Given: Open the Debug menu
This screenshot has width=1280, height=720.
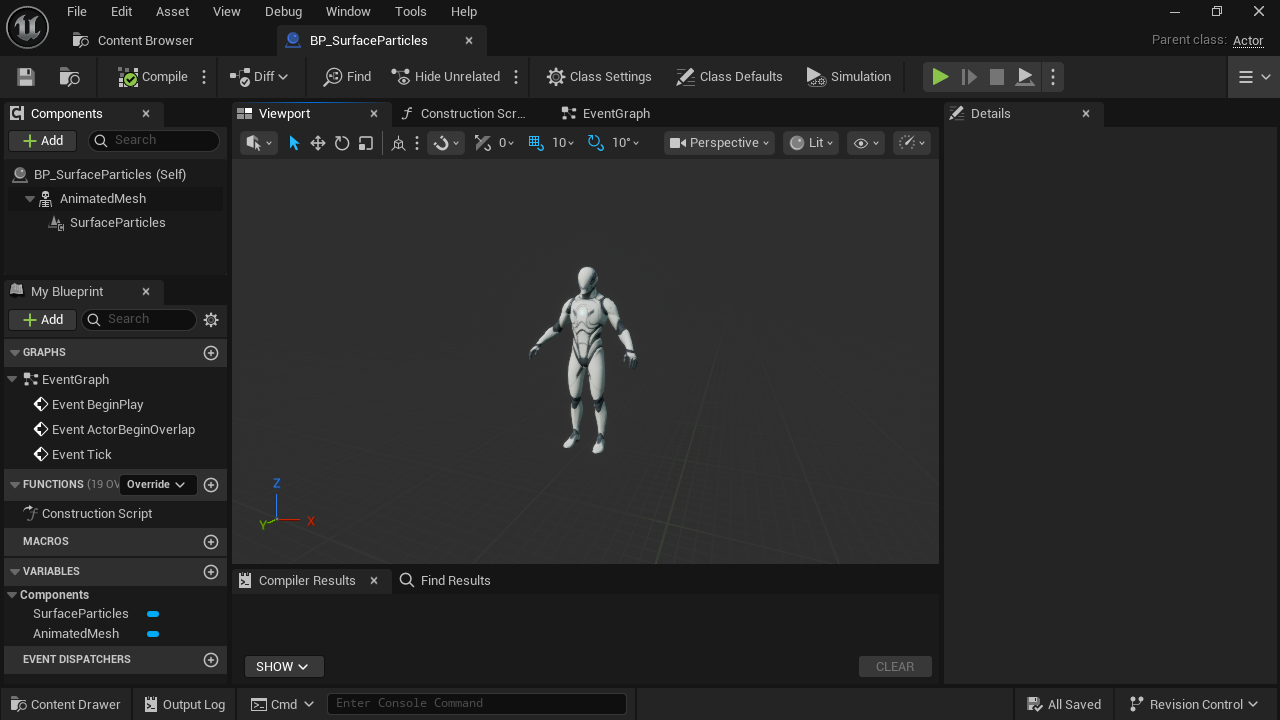Looking at the screenshot, I should coord(283,12).
